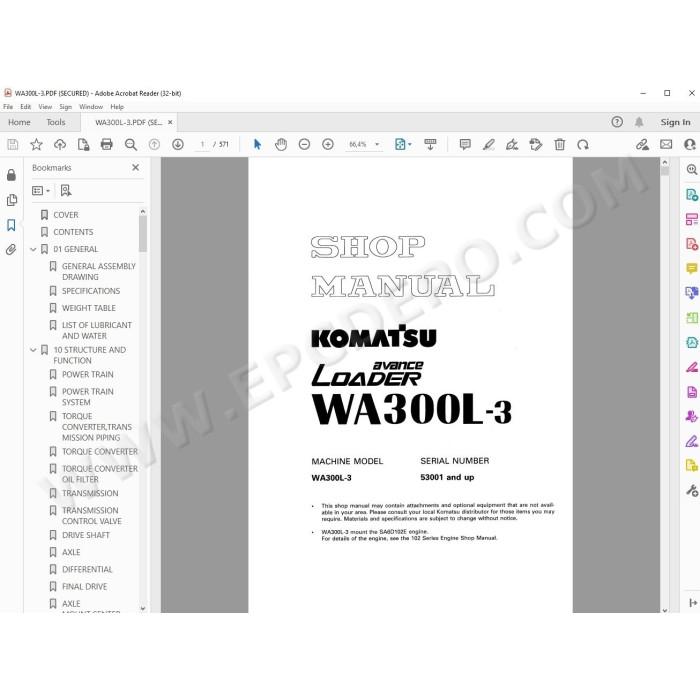
Task: Open the Sign menu
Action: point(65,107)
